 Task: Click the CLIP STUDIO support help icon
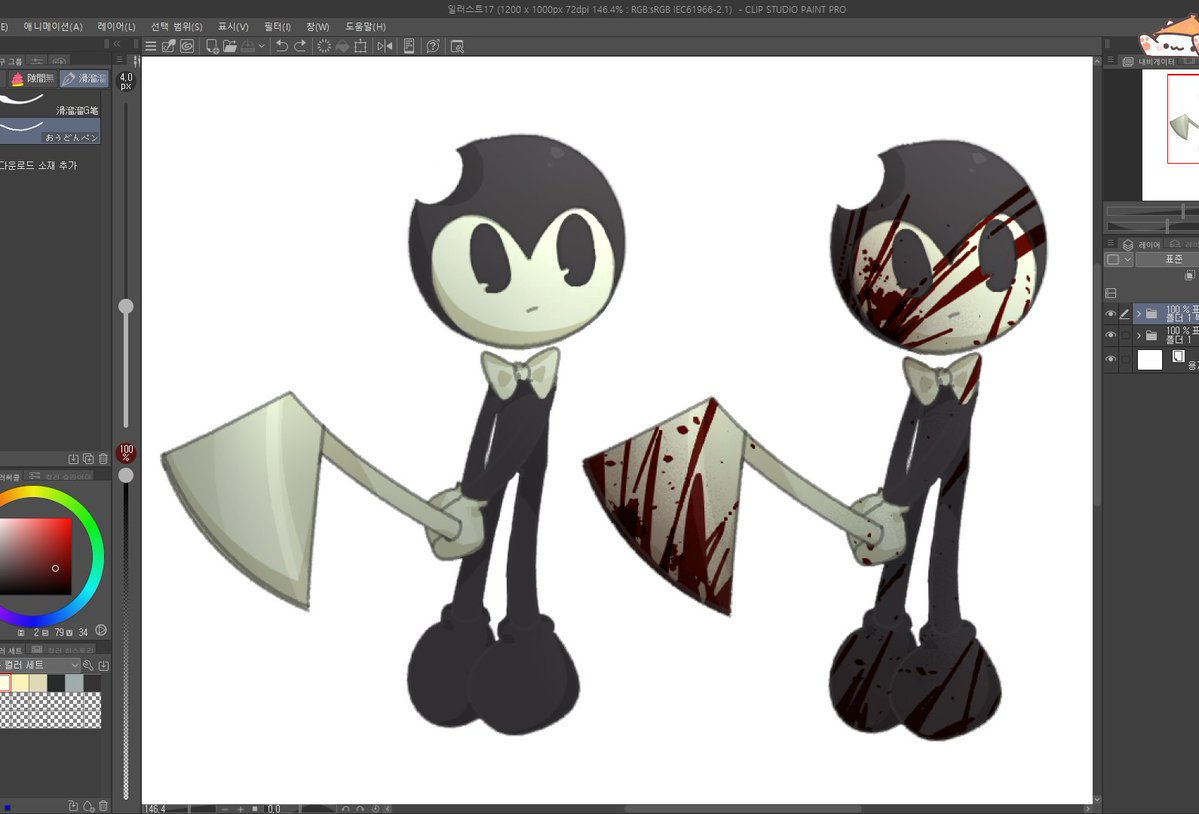(433, 46)
